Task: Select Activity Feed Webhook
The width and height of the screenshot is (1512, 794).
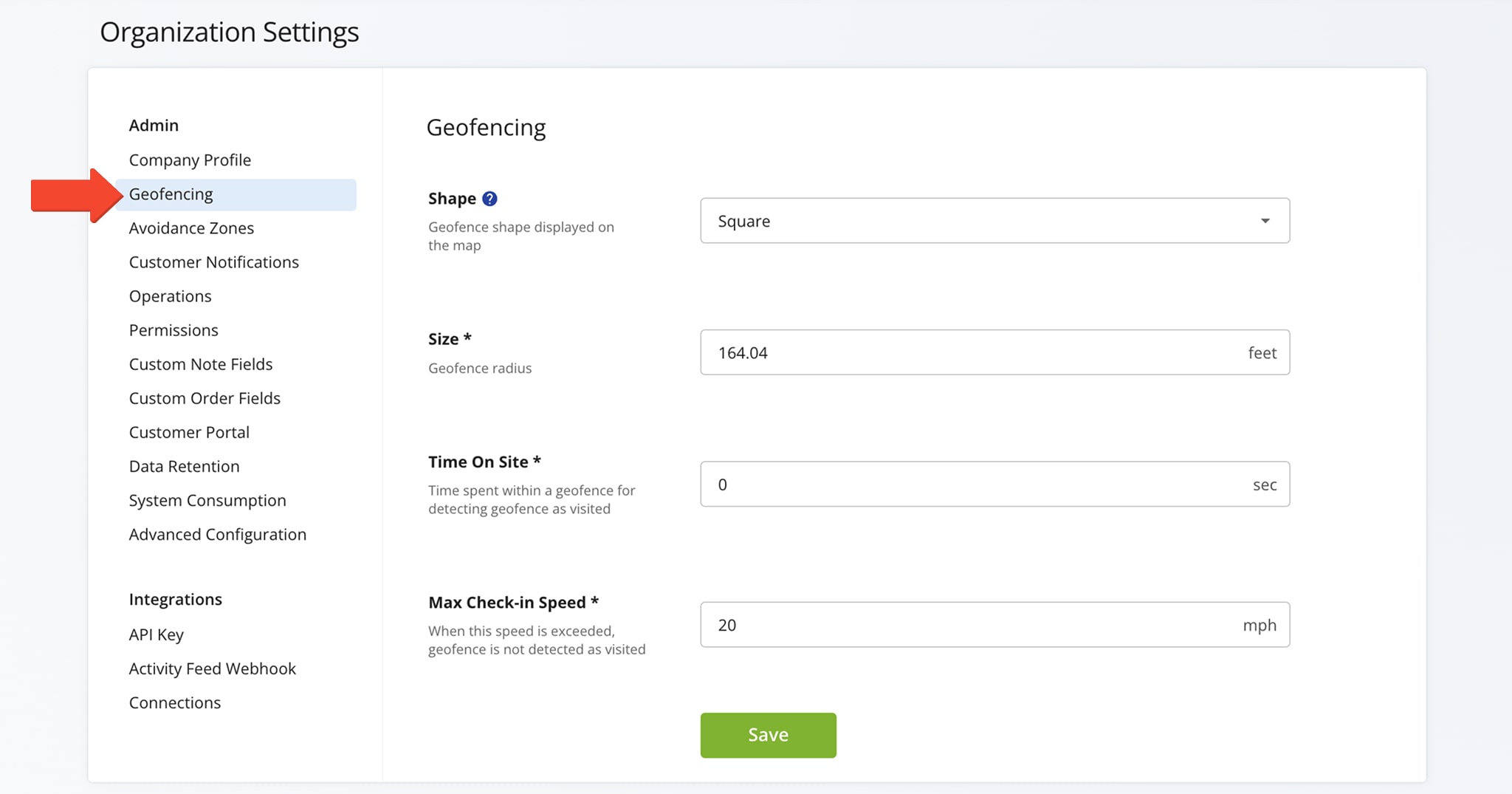Action: (x=212, y=668)
